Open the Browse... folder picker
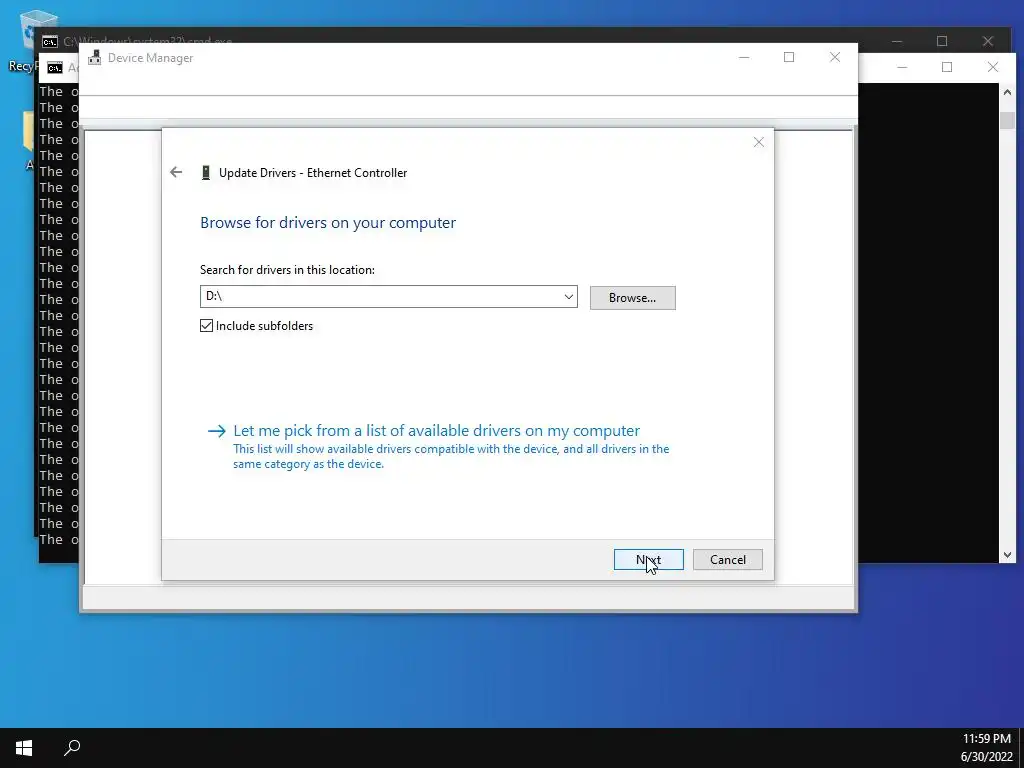Viewport: 1024px width, 768px height. tap(632, 298)
